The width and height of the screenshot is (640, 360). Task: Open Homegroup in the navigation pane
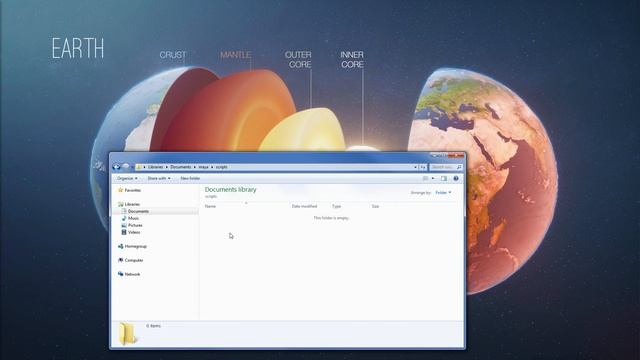pyautogui.click(x=132, y=247)
